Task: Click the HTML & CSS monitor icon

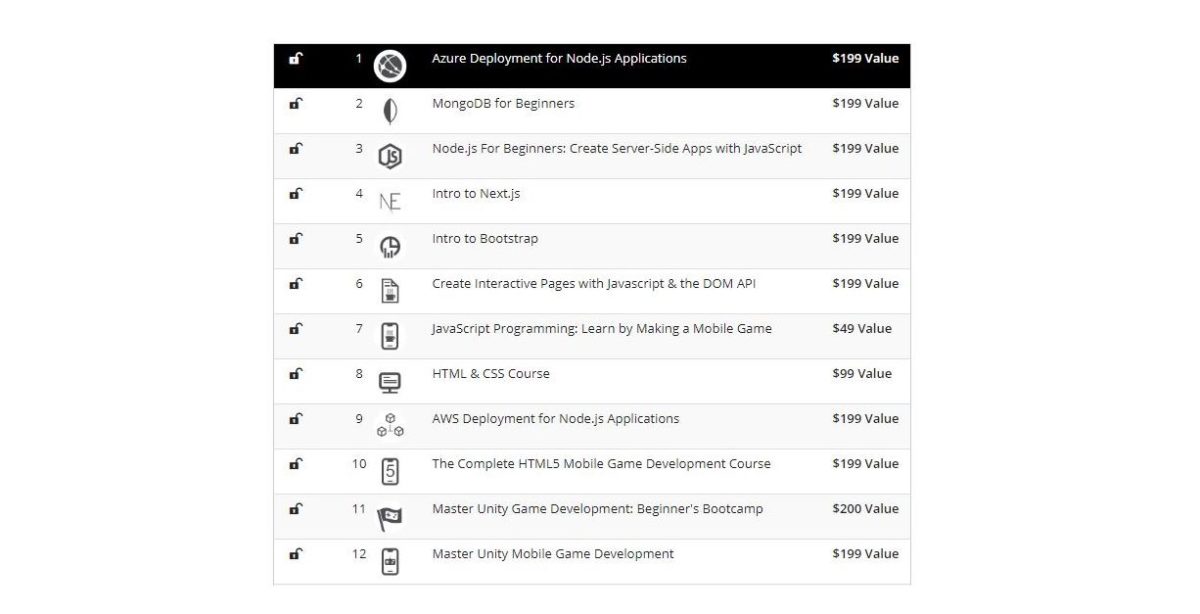Action: [390, 382]
